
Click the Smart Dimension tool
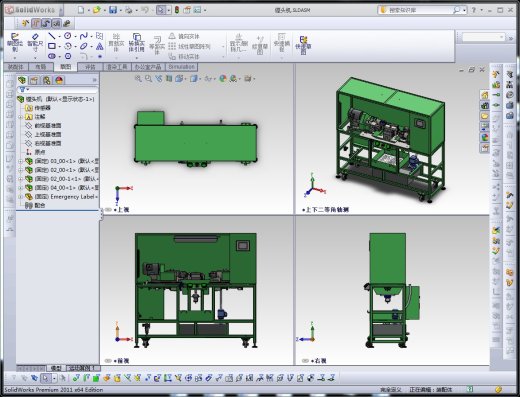(x=35, y=43)
